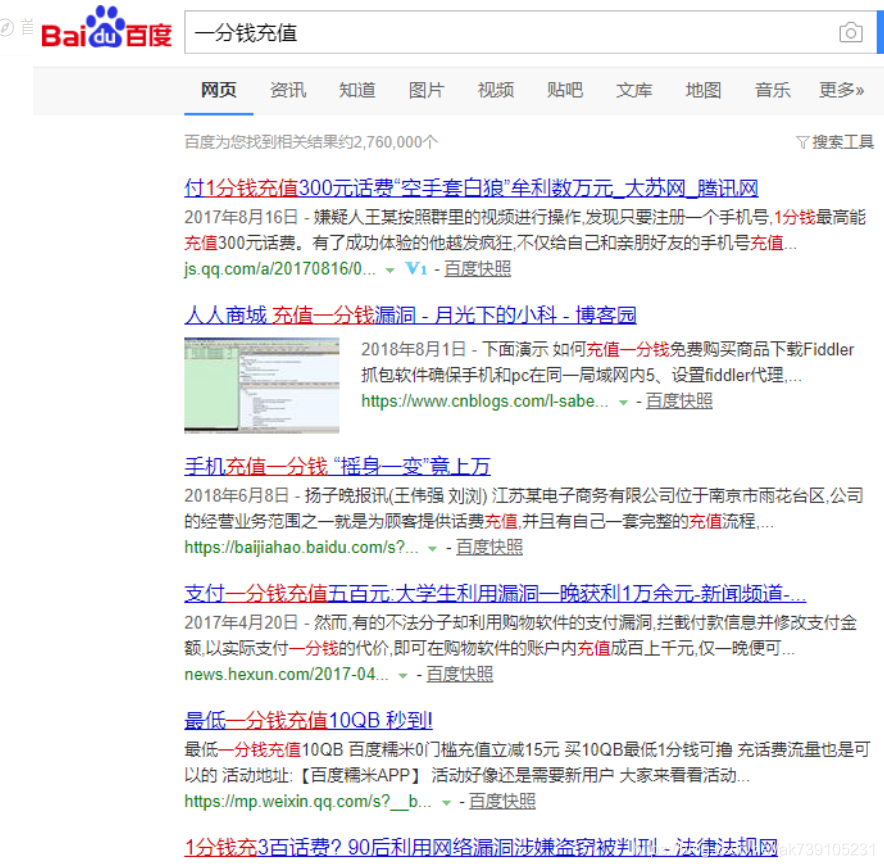Screen dimensions: 884x868
Task: Expand dropdown arrow next to js.qq.com URL
Action: 390,271
